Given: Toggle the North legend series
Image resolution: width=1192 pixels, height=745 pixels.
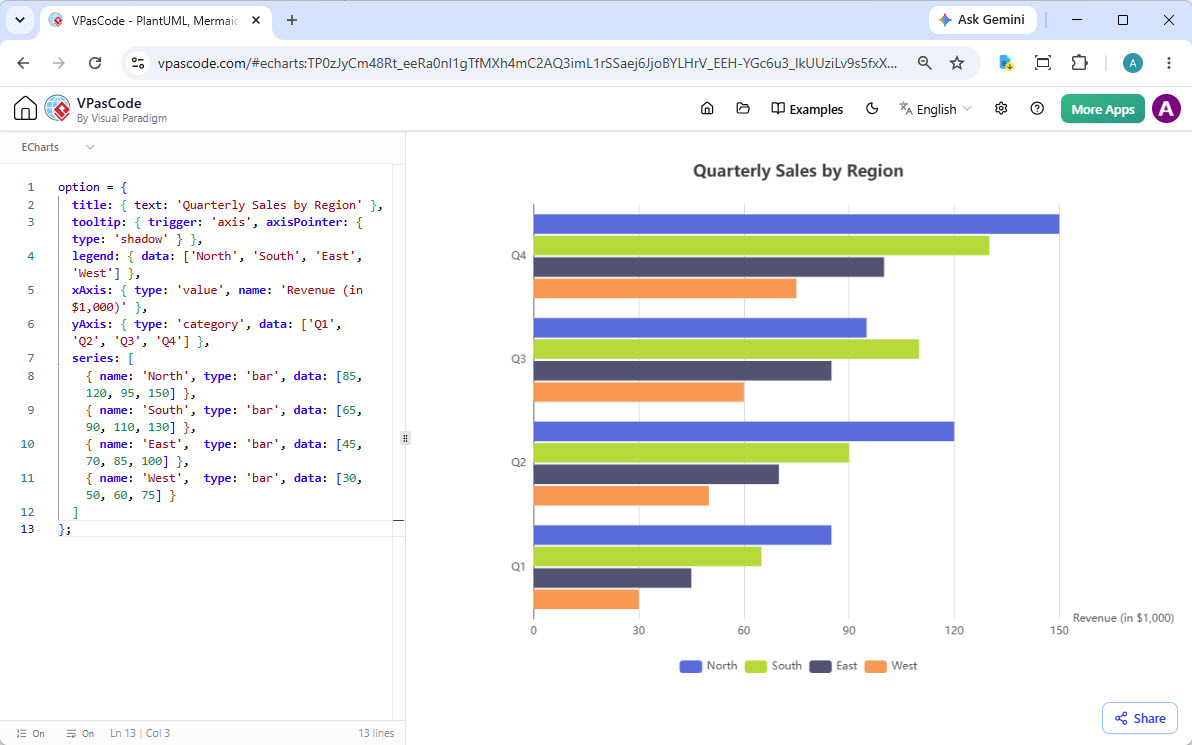Looking at the screenshot, I should (x=708, y=666).
